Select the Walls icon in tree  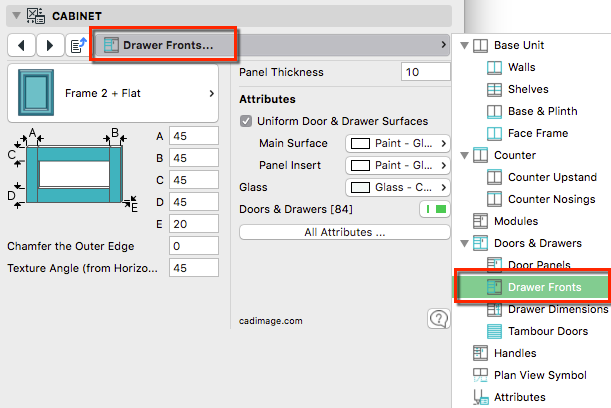[x=494, y=68]
